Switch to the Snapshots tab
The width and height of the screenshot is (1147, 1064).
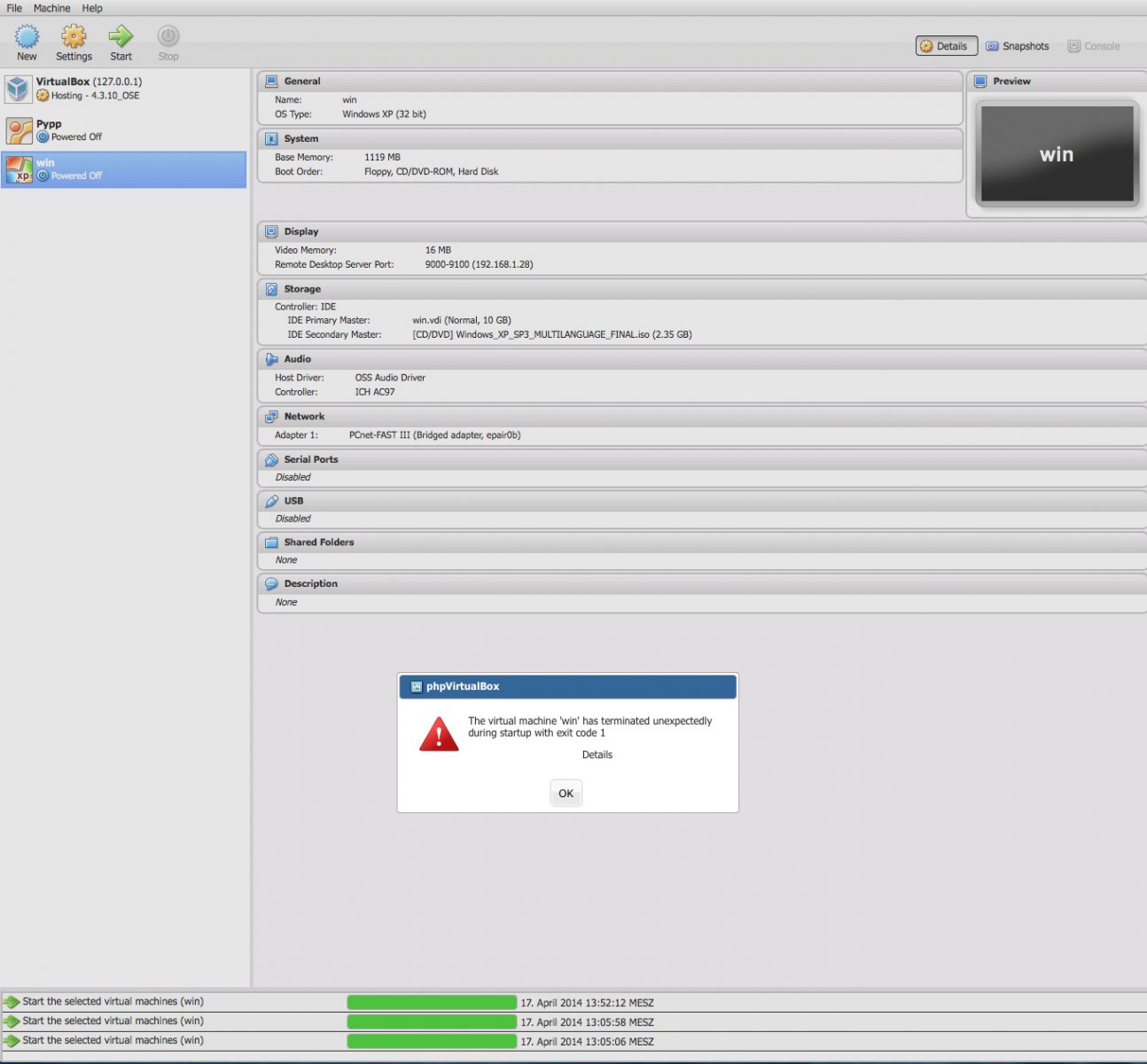click(1018, 46)
